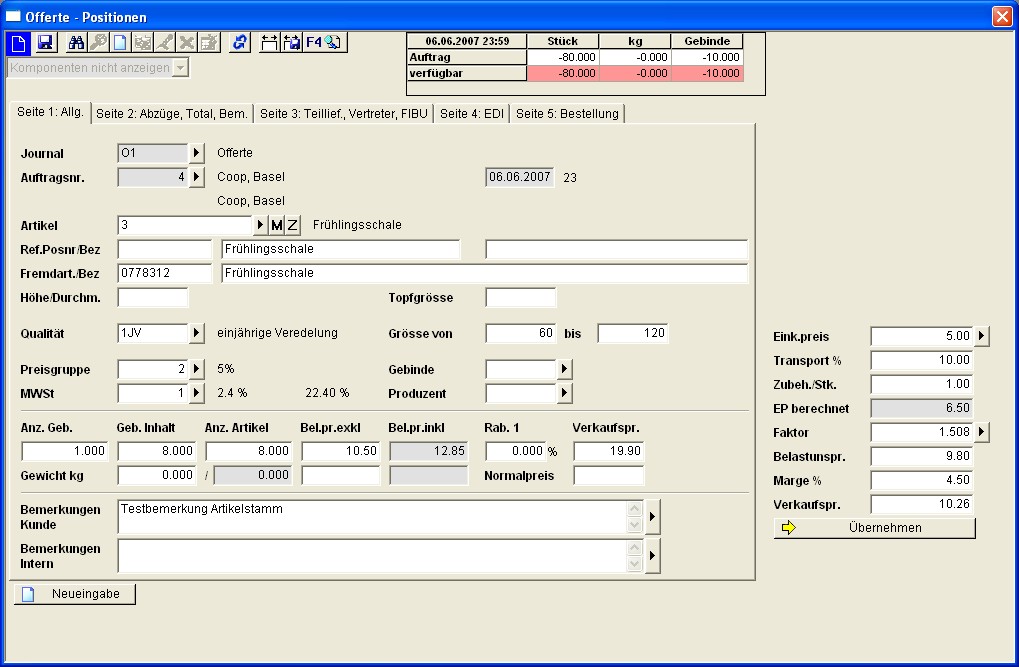The image size is (1019, 667).
Task: Switch to the Seite 1: Allg. tab
Action: pyautogui.click(x=50, y=112)
